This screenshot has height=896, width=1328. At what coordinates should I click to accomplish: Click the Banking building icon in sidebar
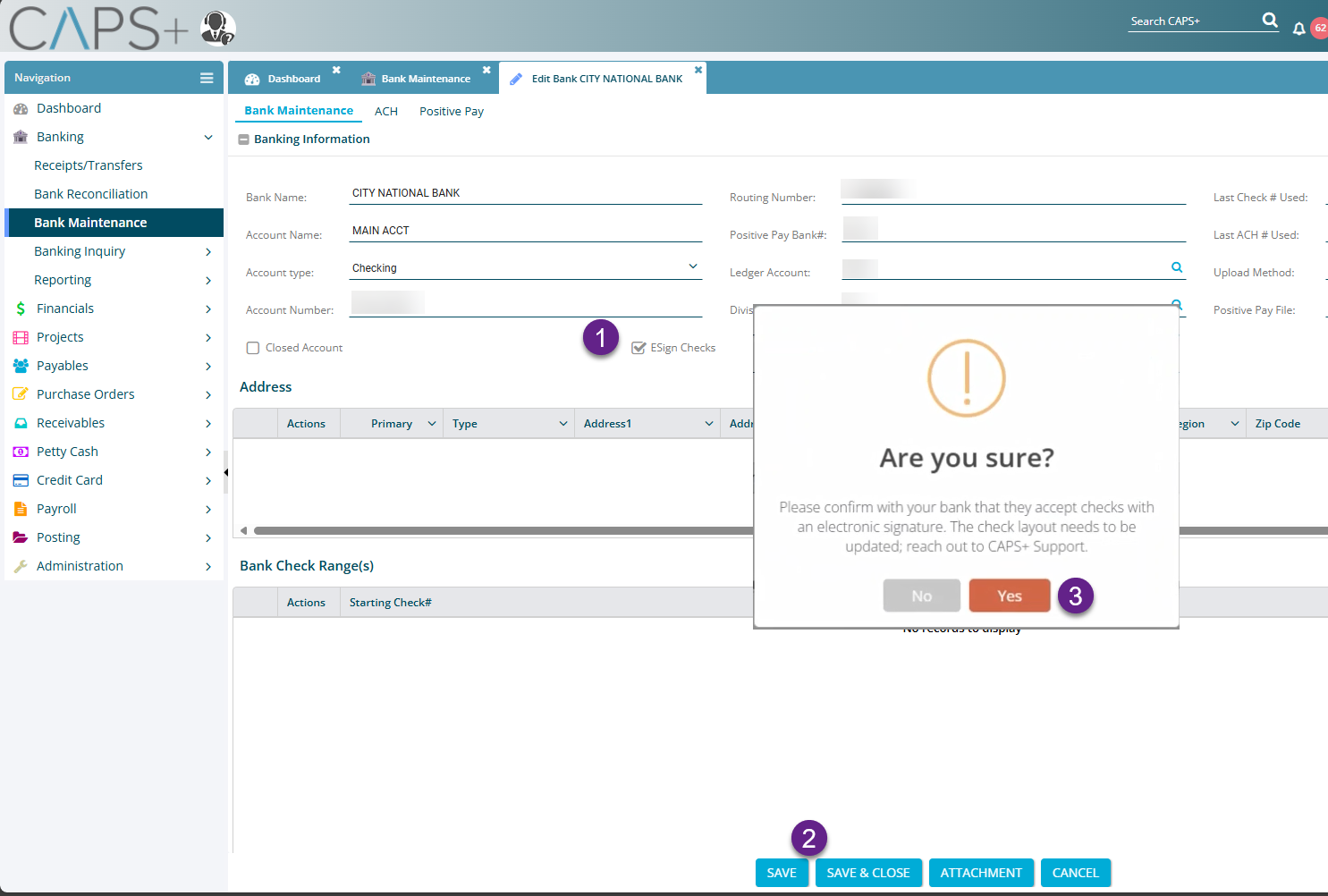pos(21,137)
